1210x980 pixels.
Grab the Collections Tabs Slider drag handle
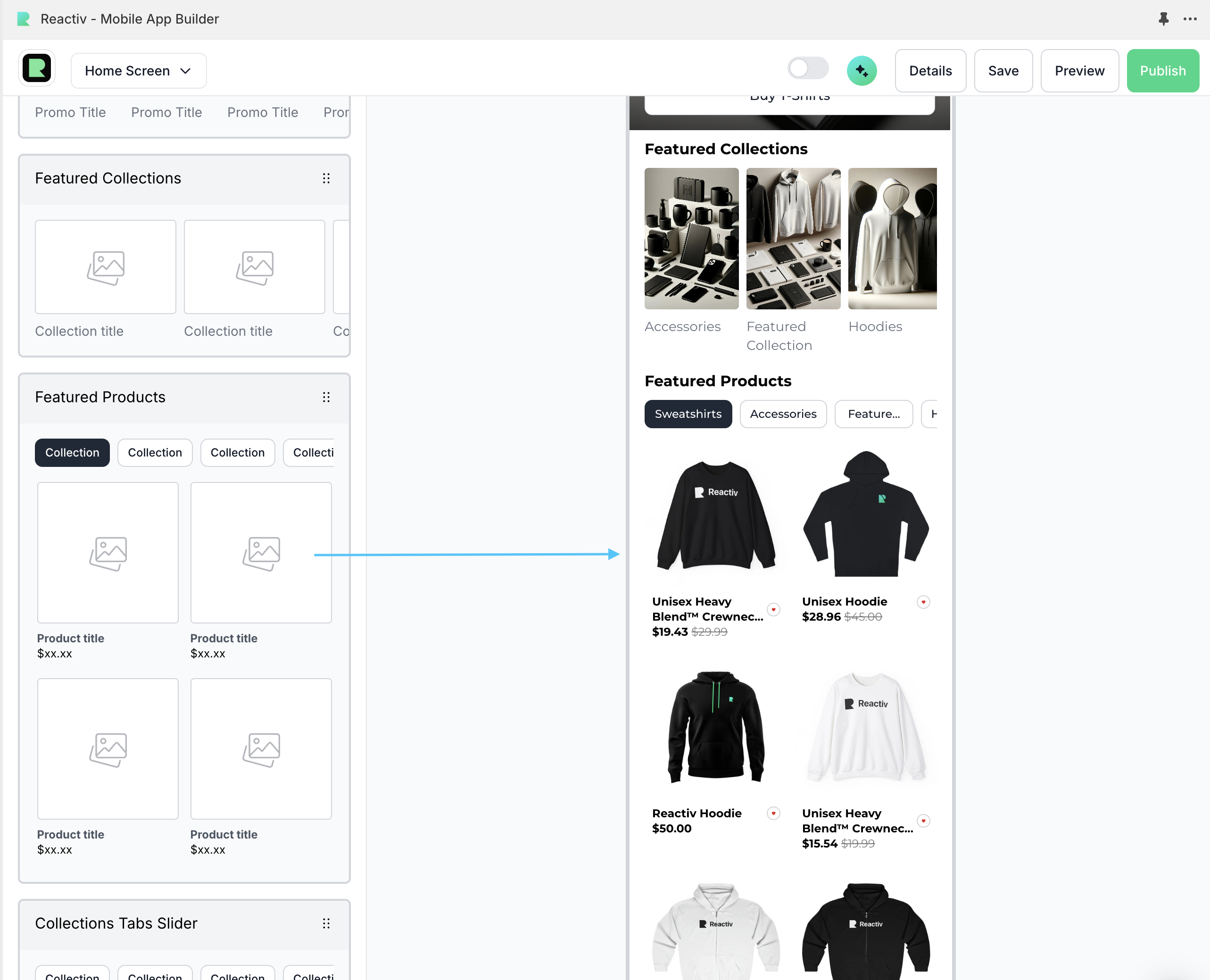pos(326,923)
